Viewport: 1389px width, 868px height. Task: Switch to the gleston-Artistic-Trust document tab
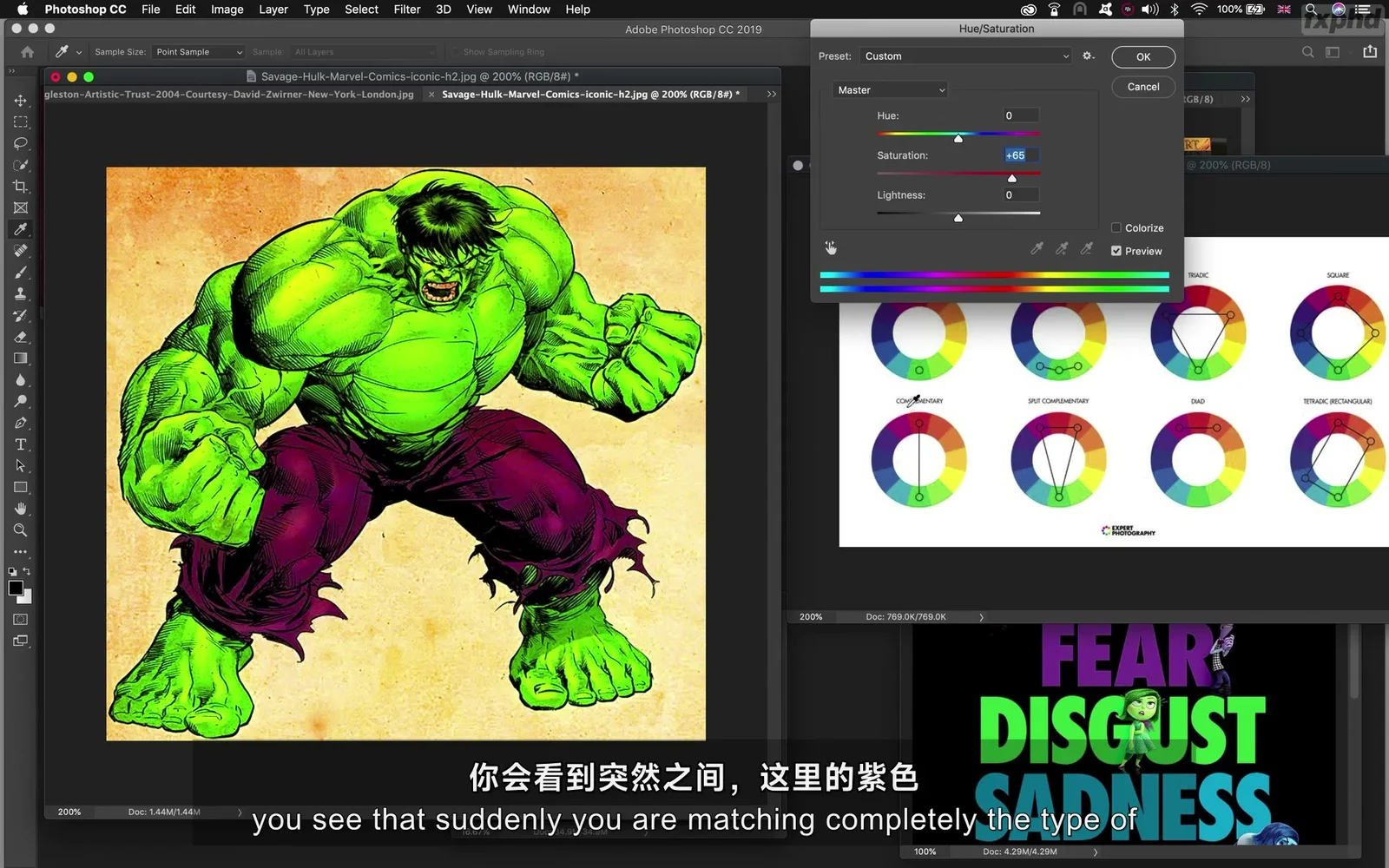click(x=229, y=94)
